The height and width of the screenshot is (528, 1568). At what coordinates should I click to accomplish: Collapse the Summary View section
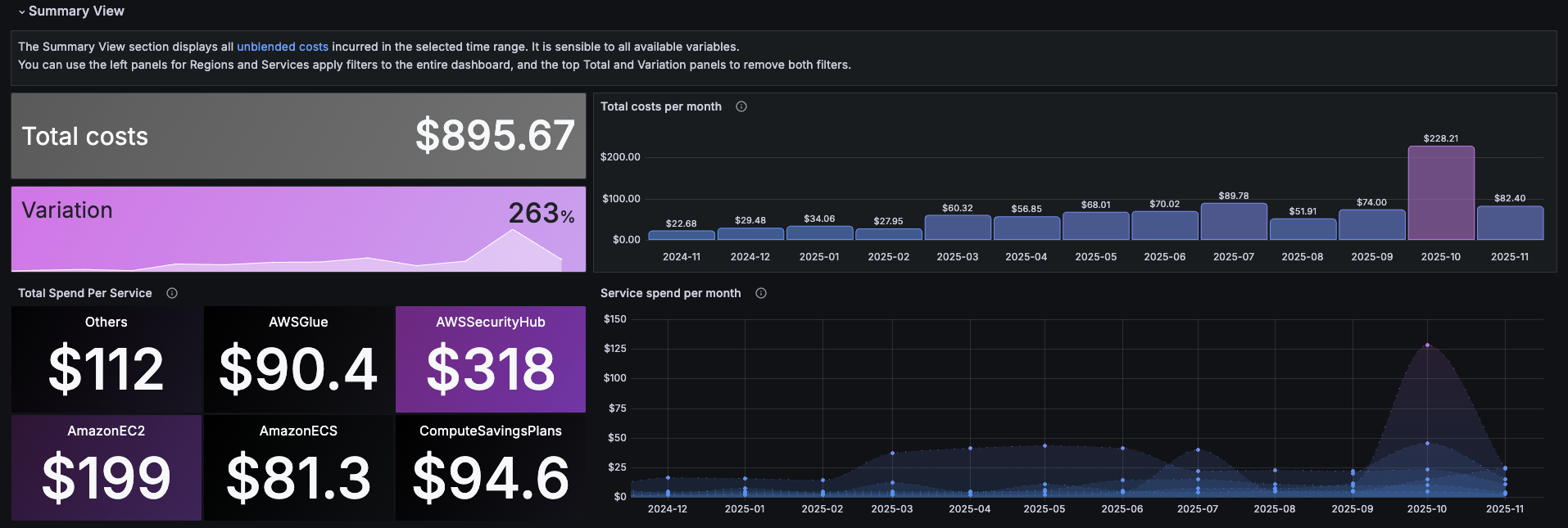(22, 11)
